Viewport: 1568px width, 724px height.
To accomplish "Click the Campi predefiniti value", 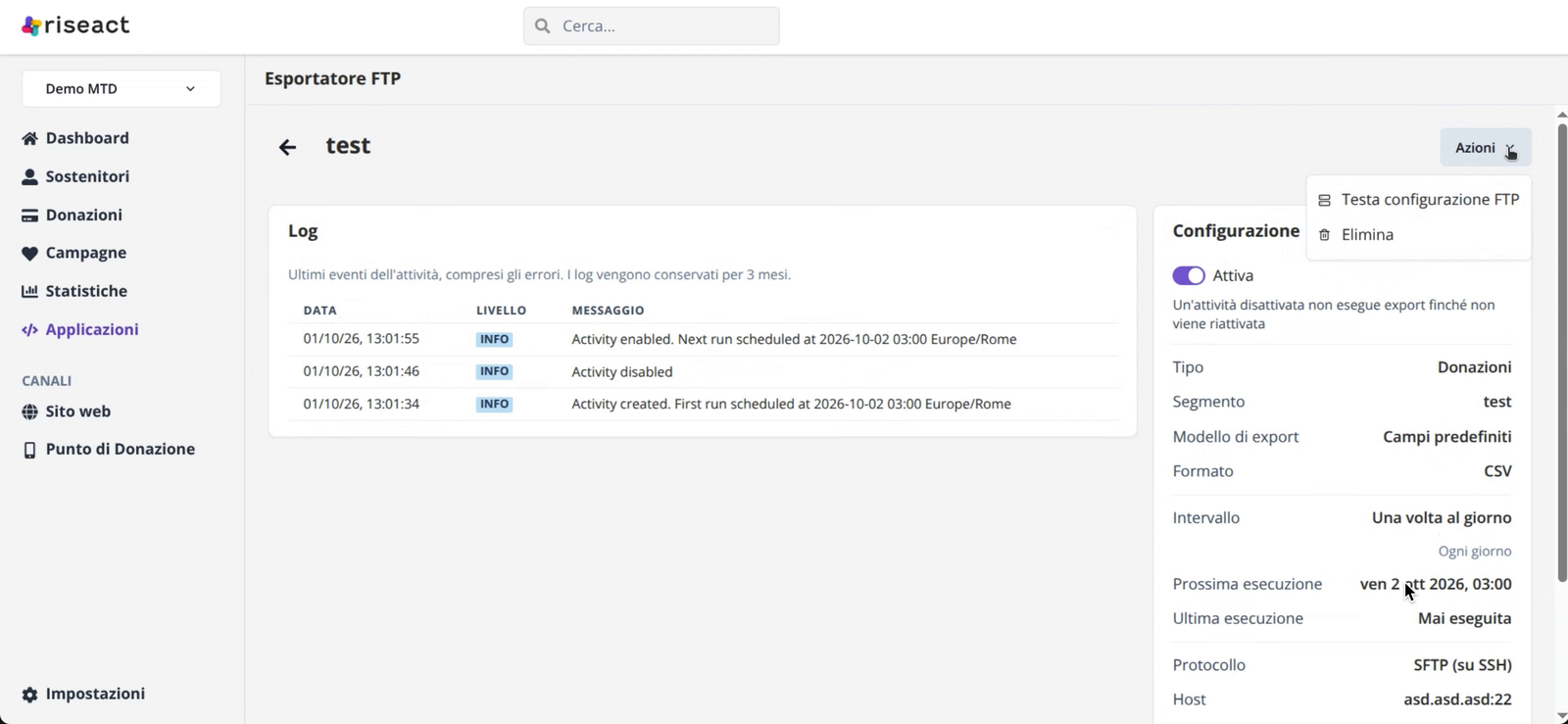I will (x=1447, y=437).
